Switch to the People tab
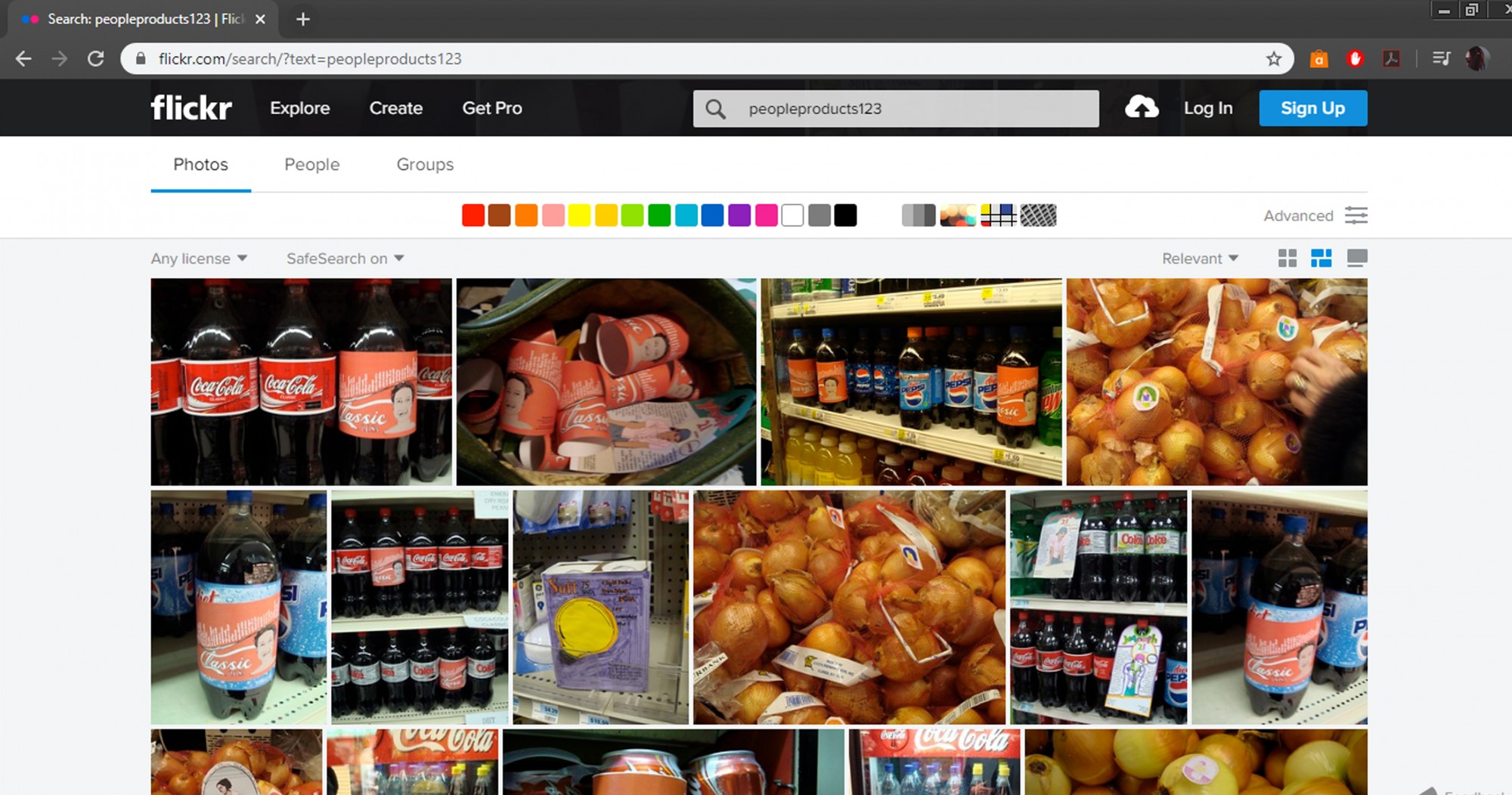The image size is (1512, 795). point(312,165)
